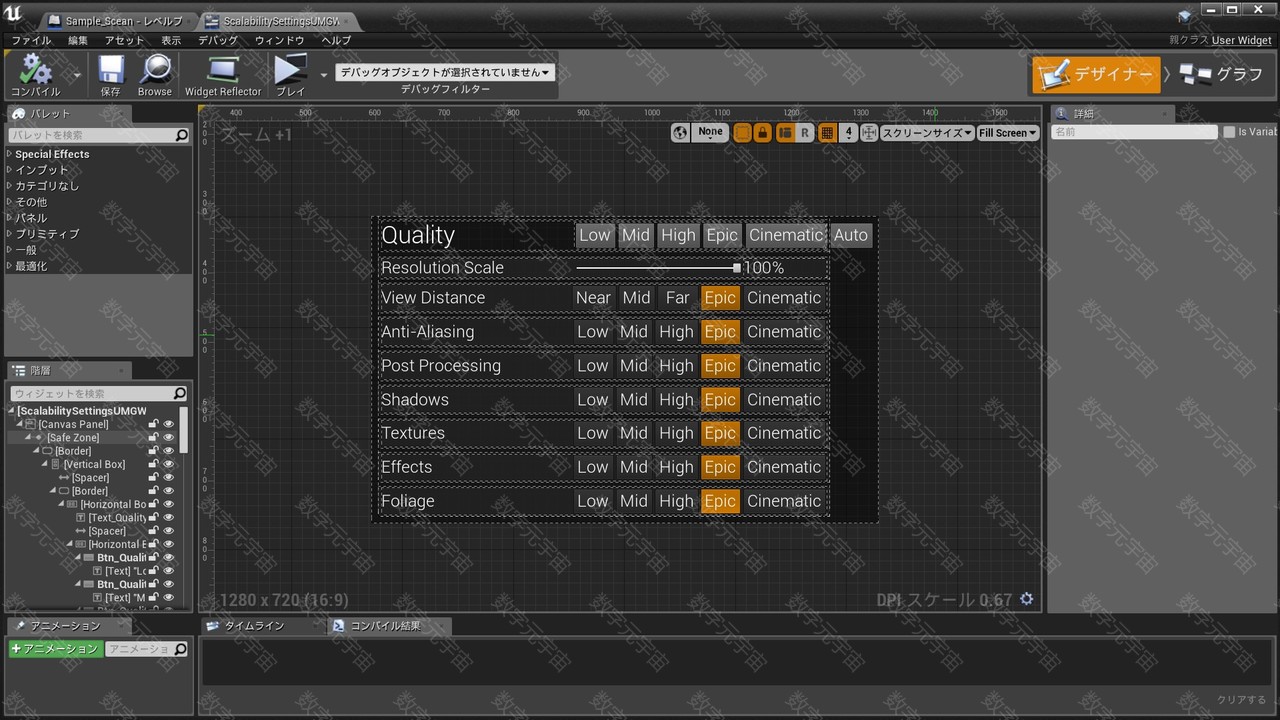Viewport: 1280px width, 720px height.
Task: Open Browse with the magnifier icon
Action: (155, 70)
